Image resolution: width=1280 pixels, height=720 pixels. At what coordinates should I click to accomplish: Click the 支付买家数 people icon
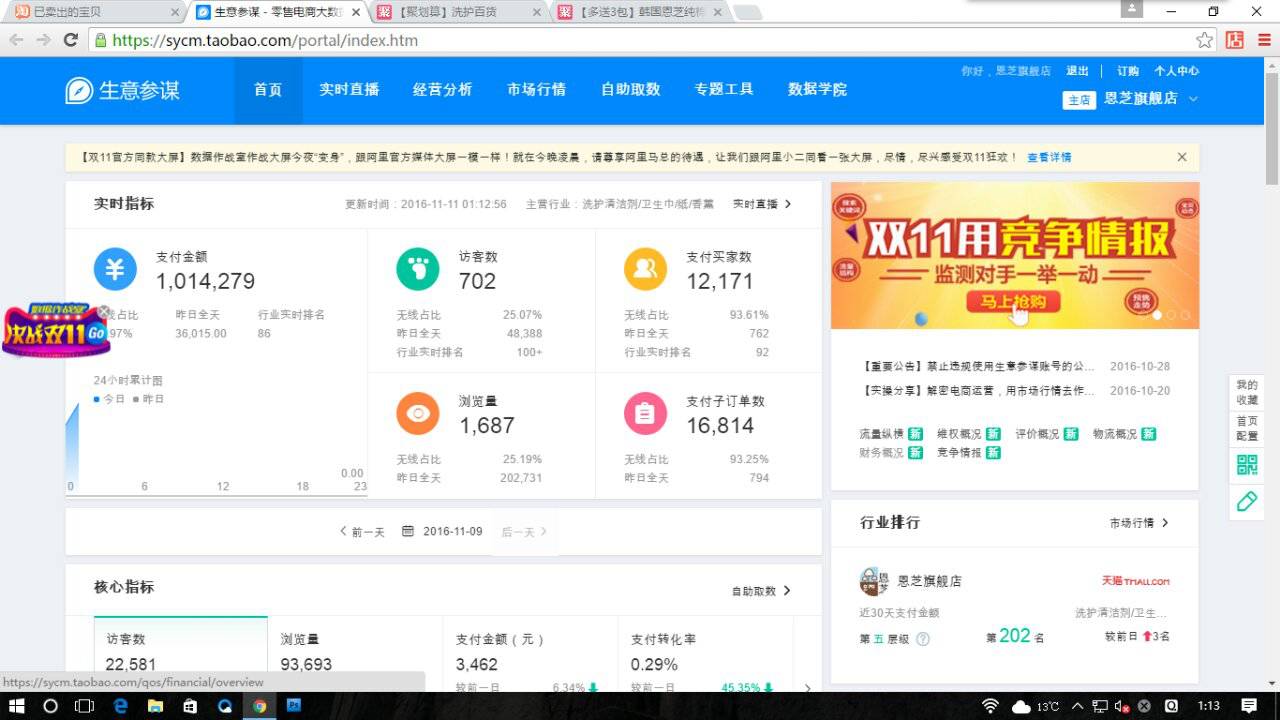click(x=645, y=269)
